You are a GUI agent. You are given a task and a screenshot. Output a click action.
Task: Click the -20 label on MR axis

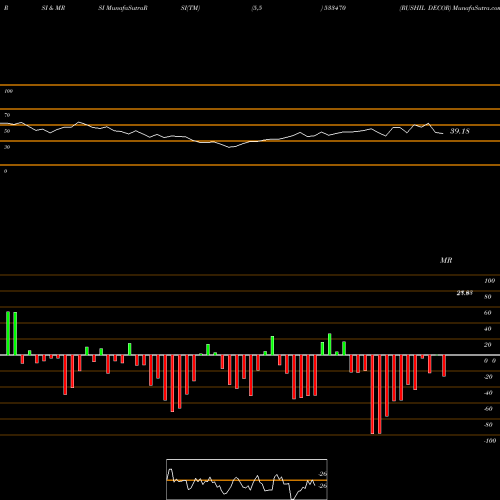tap(488, 377)
